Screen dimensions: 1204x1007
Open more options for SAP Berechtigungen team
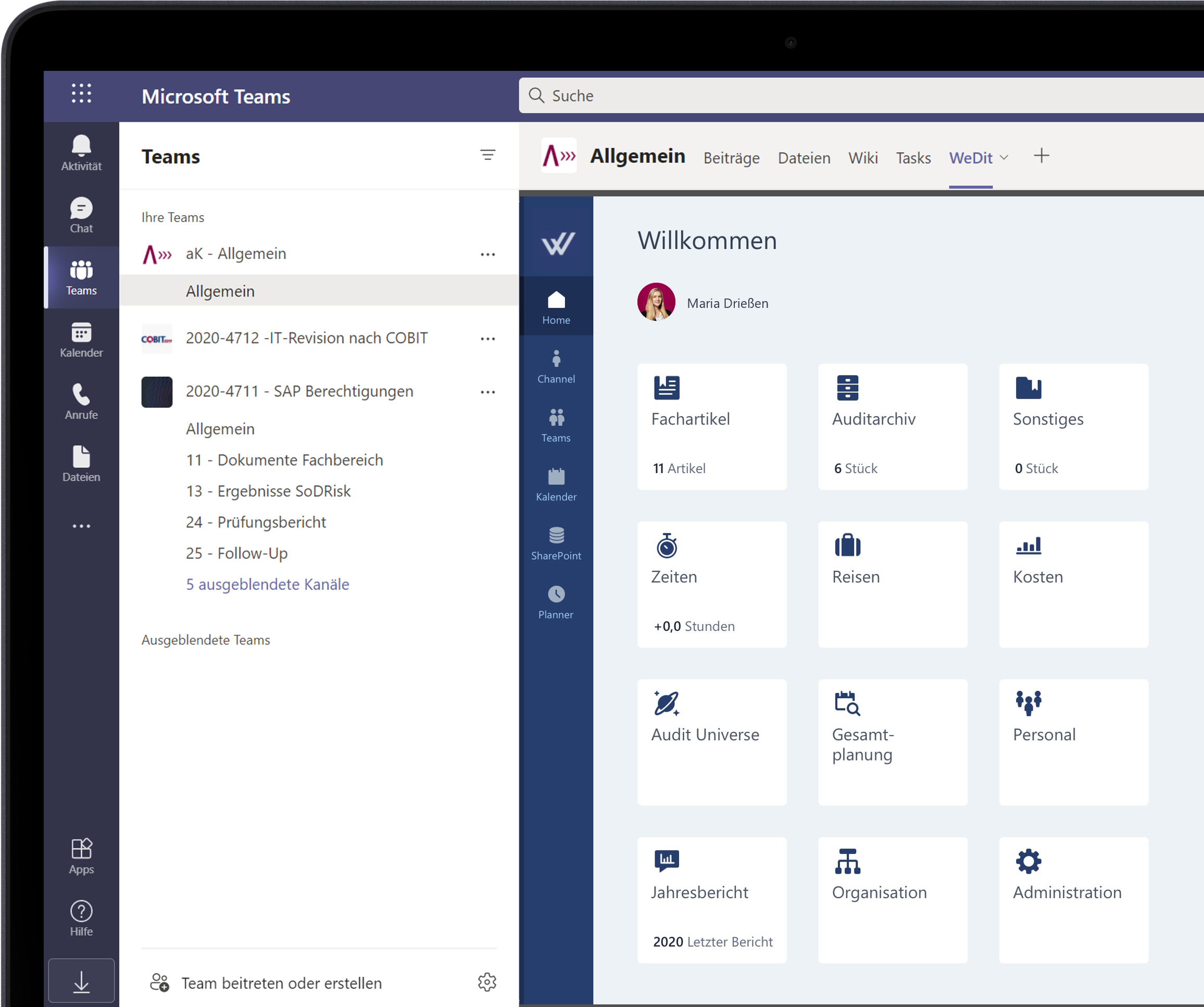pos(487,392)
